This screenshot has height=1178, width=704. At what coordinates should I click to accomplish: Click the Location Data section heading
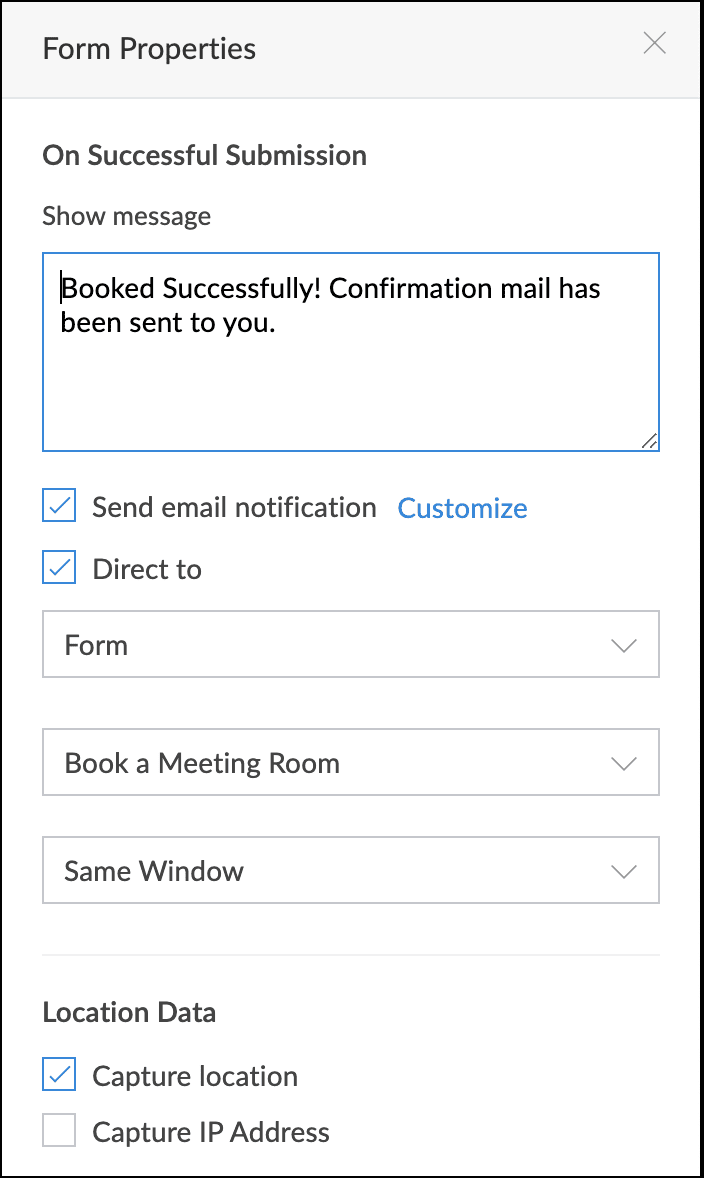pos(129,1012)
